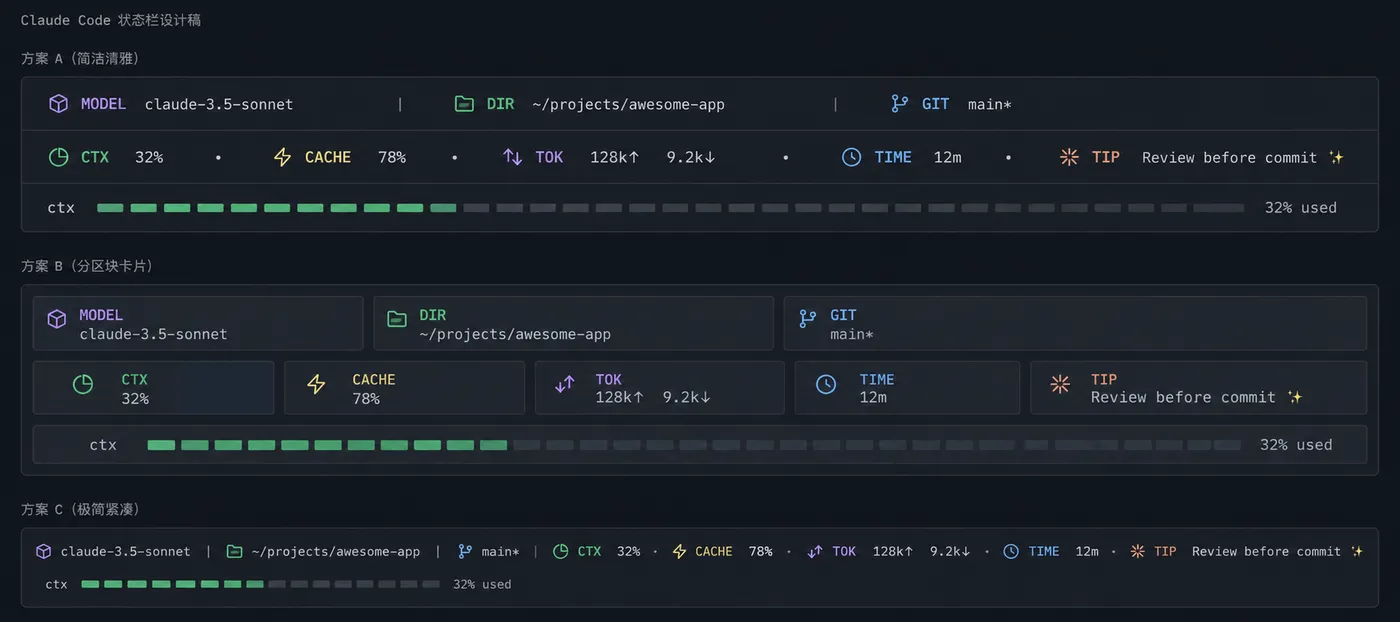The width and height of the screenshot is (1400, 622).
Task: Click the TOK 128k card in option B
Action: (660, 387)
